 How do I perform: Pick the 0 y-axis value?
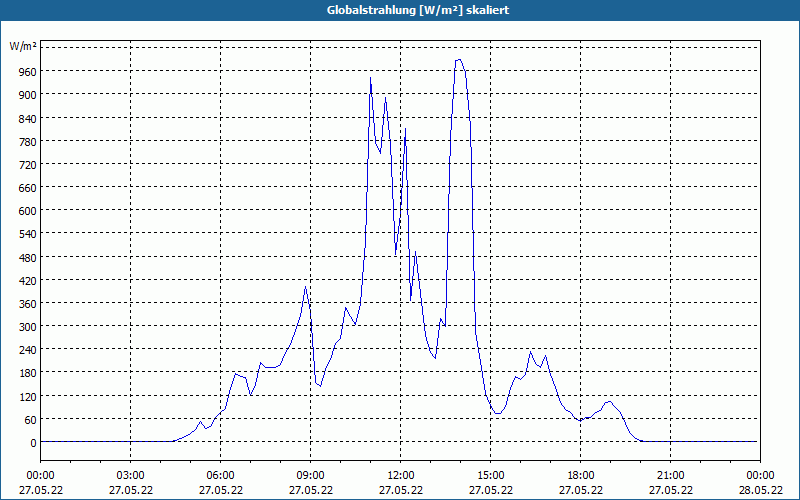tap(34, 443)
